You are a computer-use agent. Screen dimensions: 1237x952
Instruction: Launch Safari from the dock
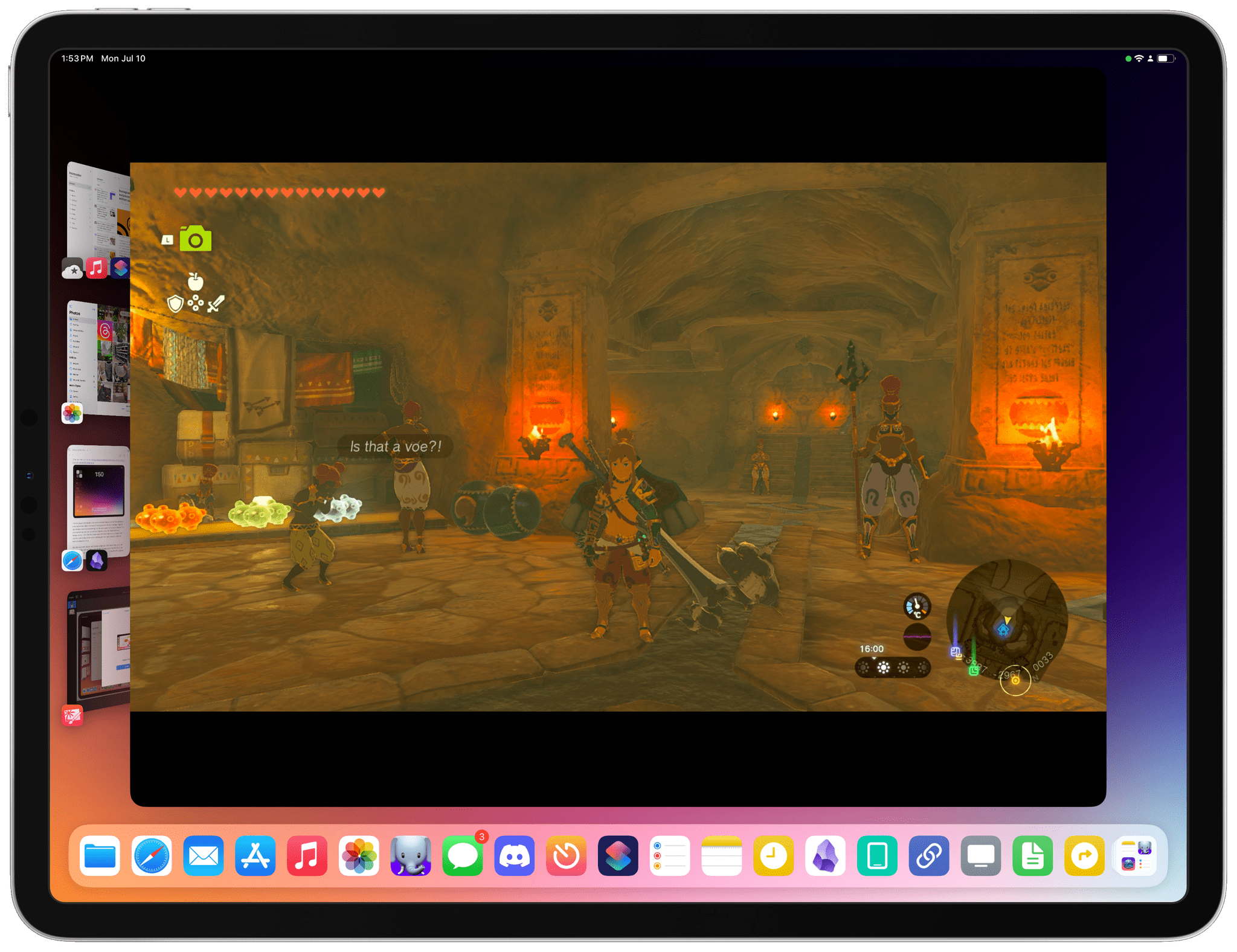[152, 856]
